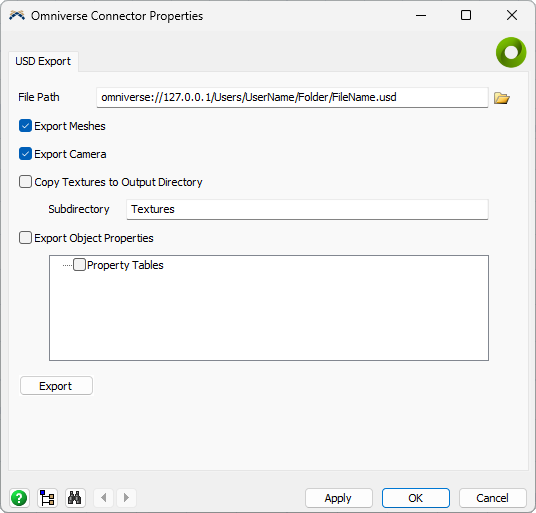
Task: Disable the Export Camera checkbox
Action: (25, 154)
